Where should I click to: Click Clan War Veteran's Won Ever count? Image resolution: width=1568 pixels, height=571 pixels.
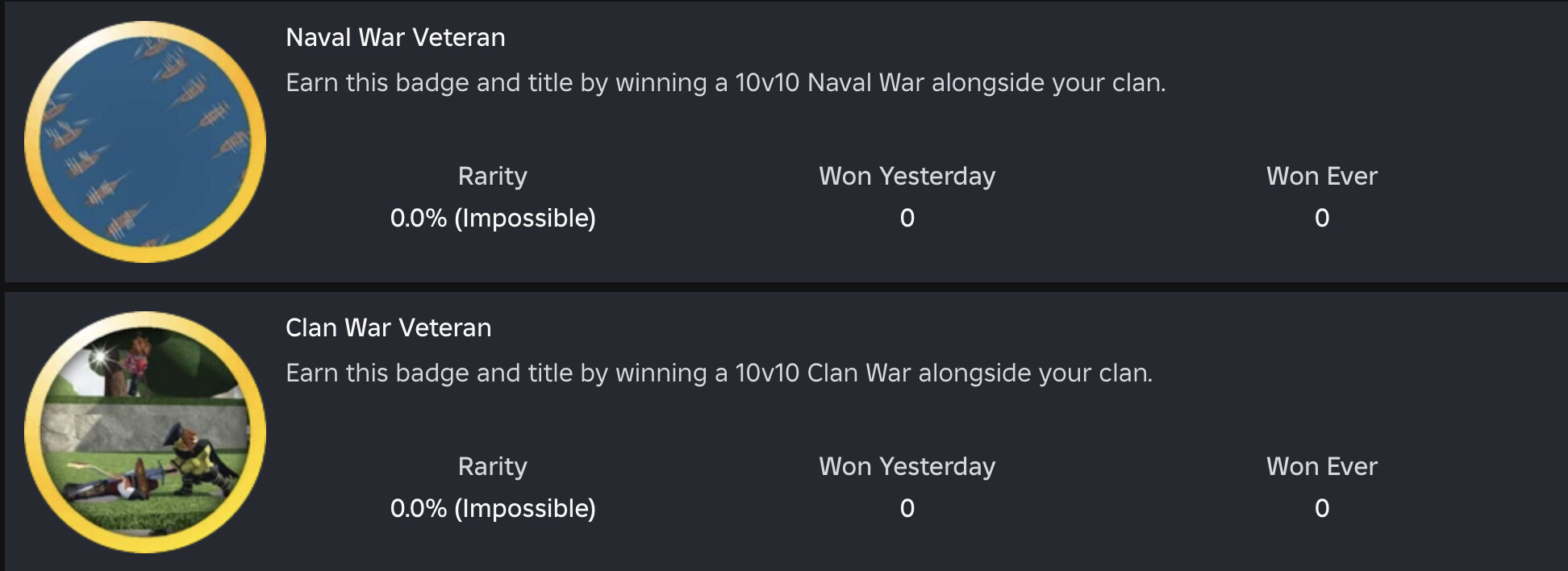[x=1321, y=509]
